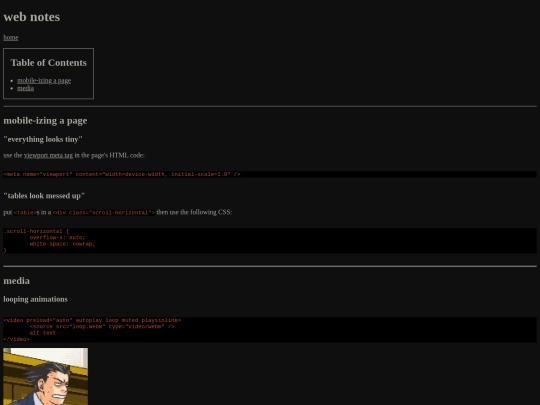Open the viewport meta tag link
This screenshot has height=405, width=540.
tap(48, 155)
